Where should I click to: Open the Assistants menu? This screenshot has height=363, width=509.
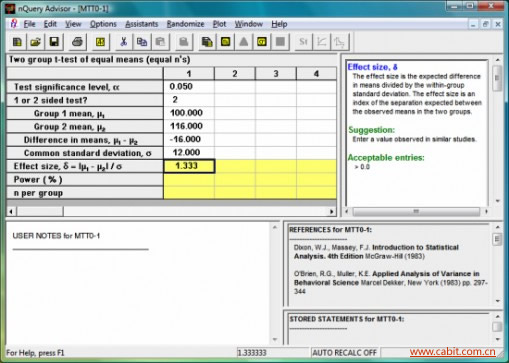point(141,24)
